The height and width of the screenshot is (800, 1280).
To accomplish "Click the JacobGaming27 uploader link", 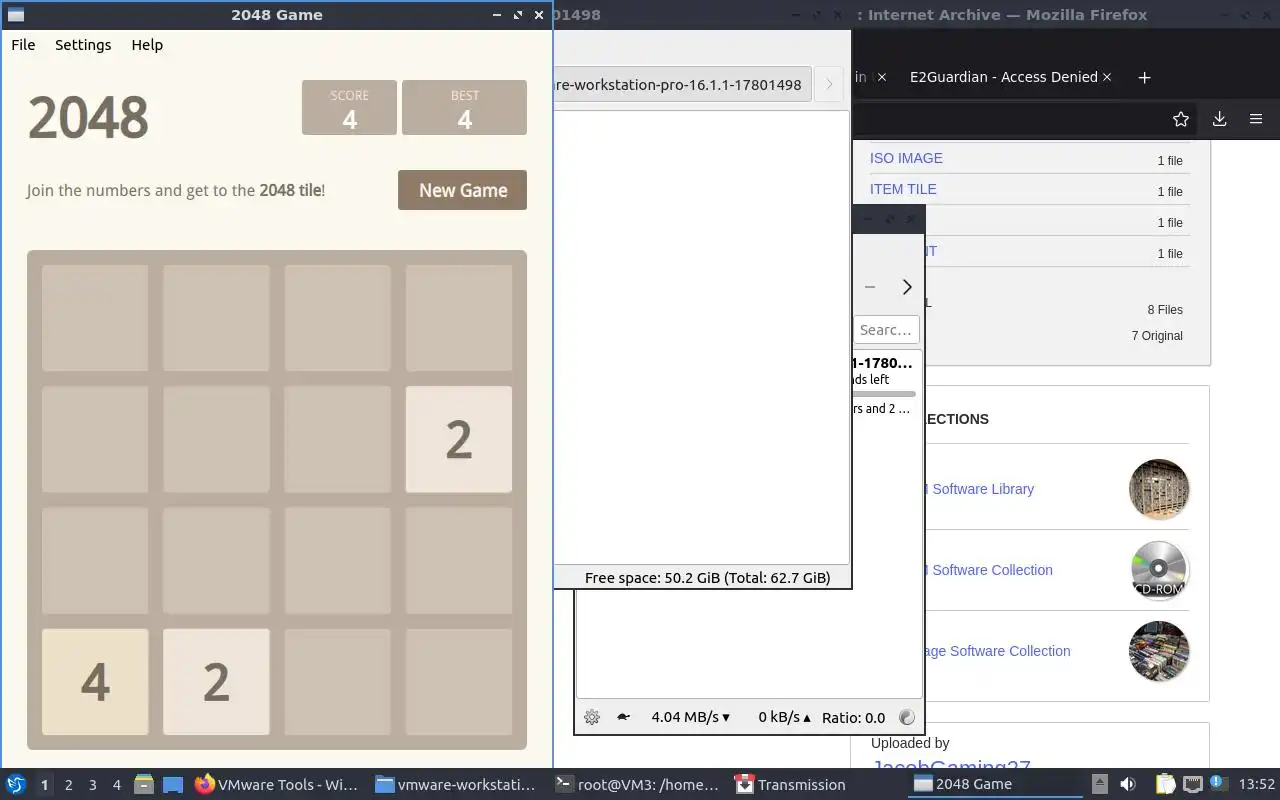I will click(x=951, y=766).
